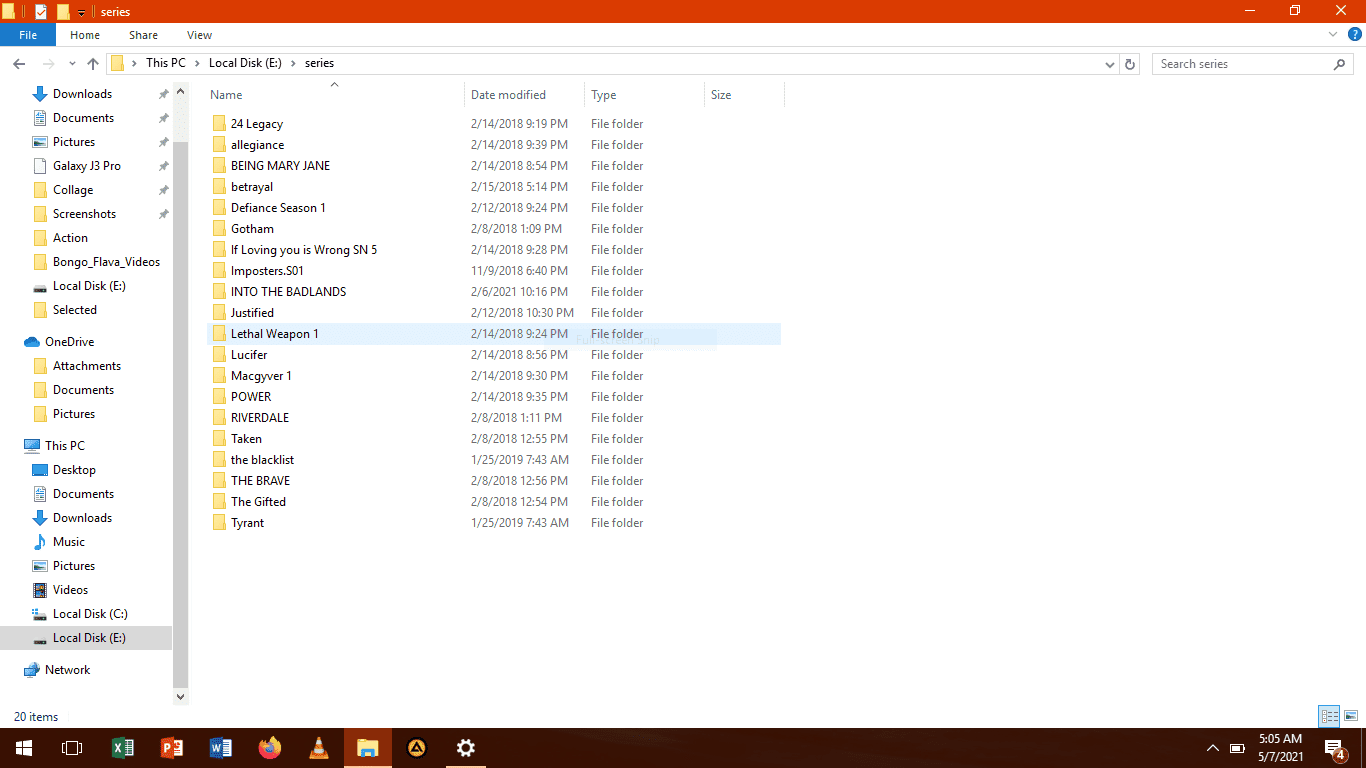Screen dimensions: 1366x768
Task: Click the search magnifier icon
Action: pos(1340,63)
